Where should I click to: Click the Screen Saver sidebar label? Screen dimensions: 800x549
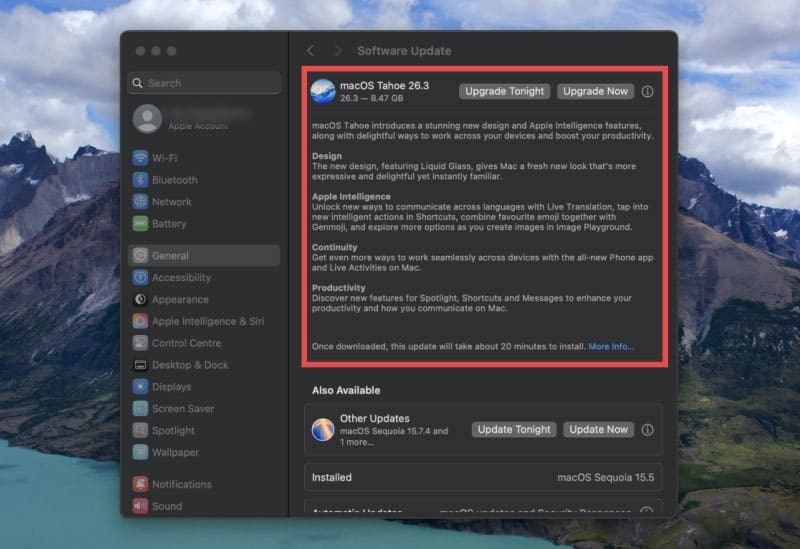pyautogui.click(x=183, y=409)
